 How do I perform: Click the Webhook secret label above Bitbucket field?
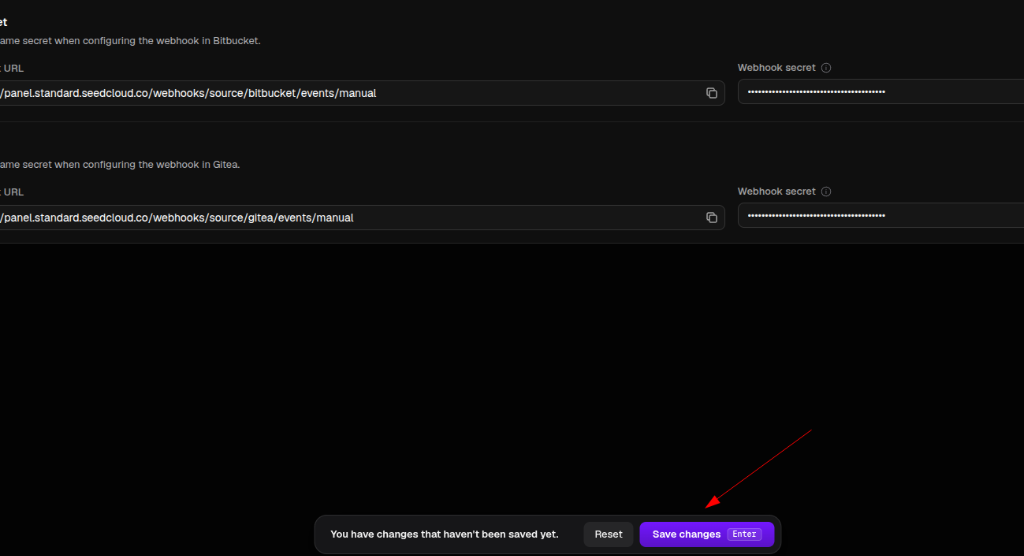776,68
